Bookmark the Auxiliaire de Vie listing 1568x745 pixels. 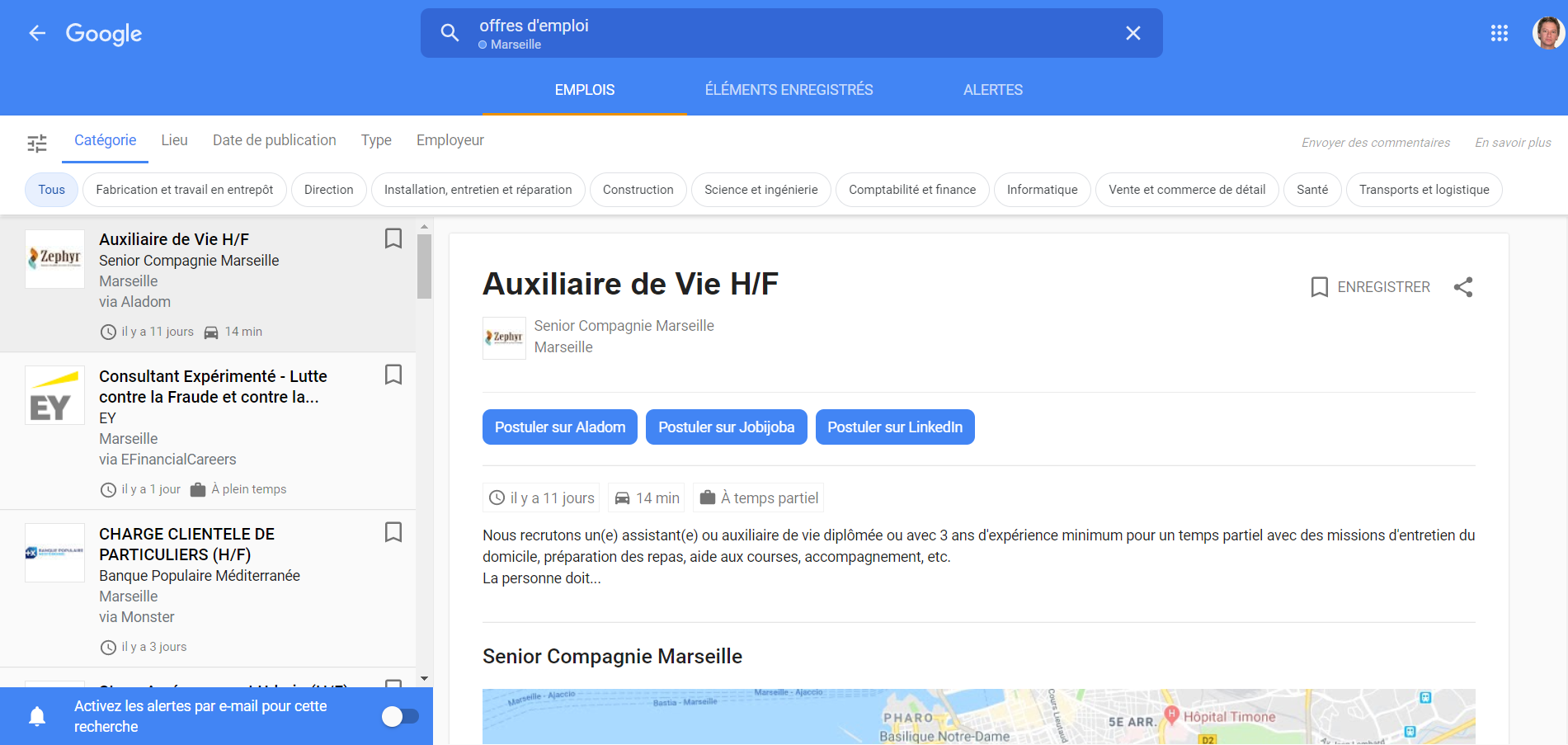[x=393, y=238]
